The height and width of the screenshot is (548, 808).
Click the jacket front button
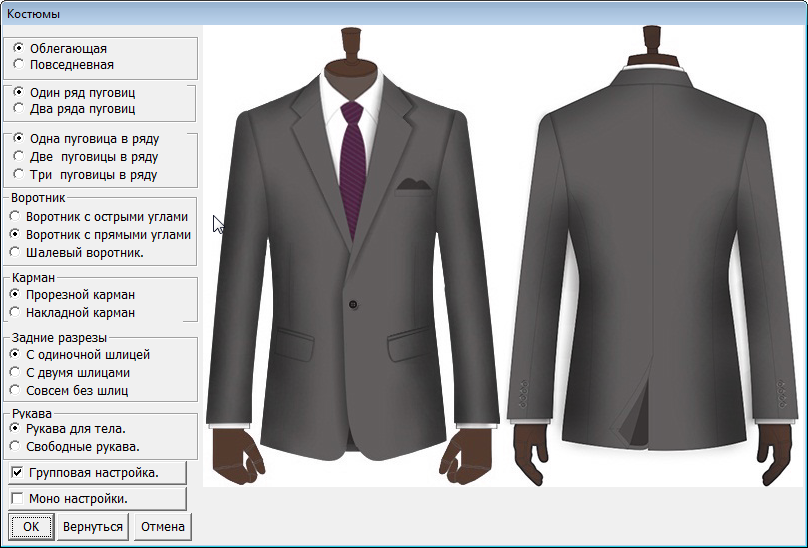coord(354,303)
